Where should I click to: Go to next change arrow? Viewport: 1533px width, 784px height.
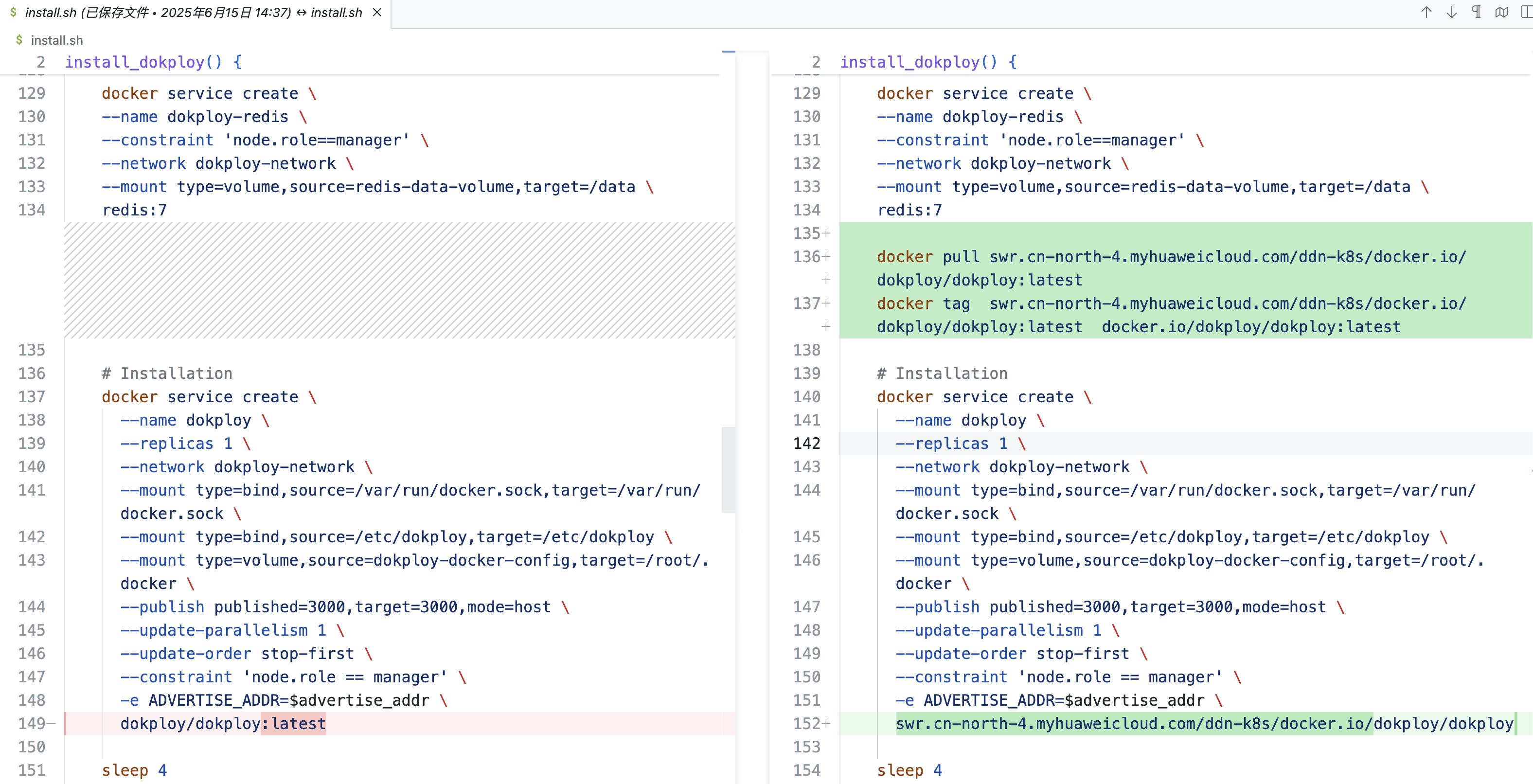coord(1451,13)
